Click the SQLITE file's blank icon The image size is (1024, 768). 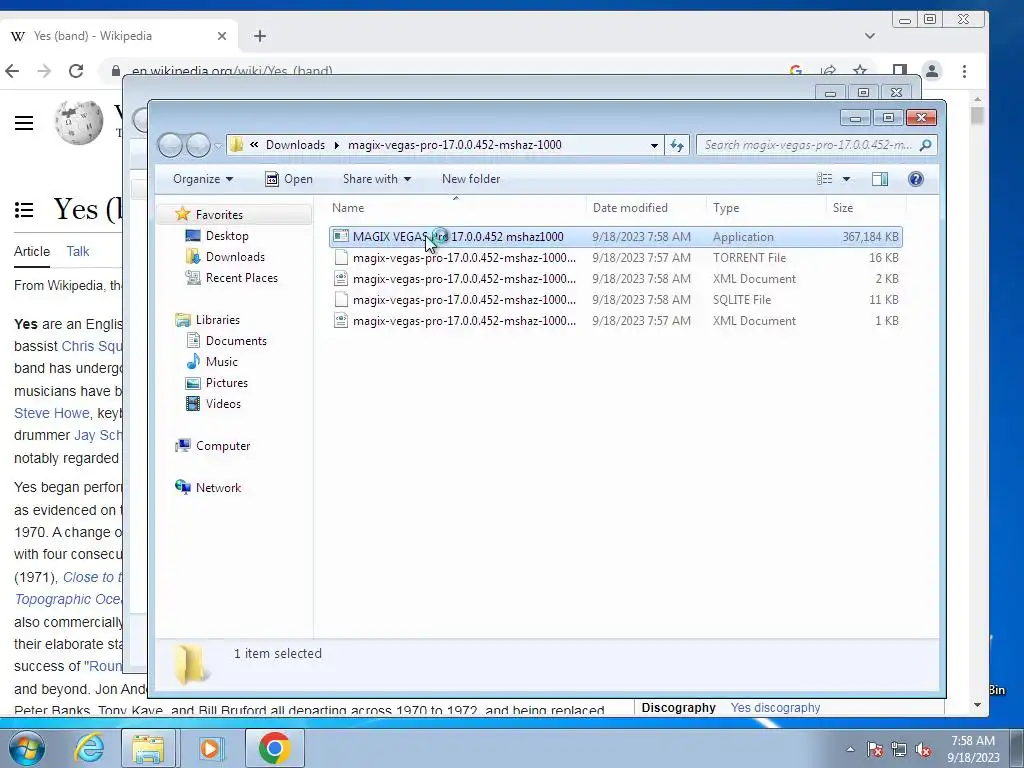pyautogui.click(x=340, y=299)
